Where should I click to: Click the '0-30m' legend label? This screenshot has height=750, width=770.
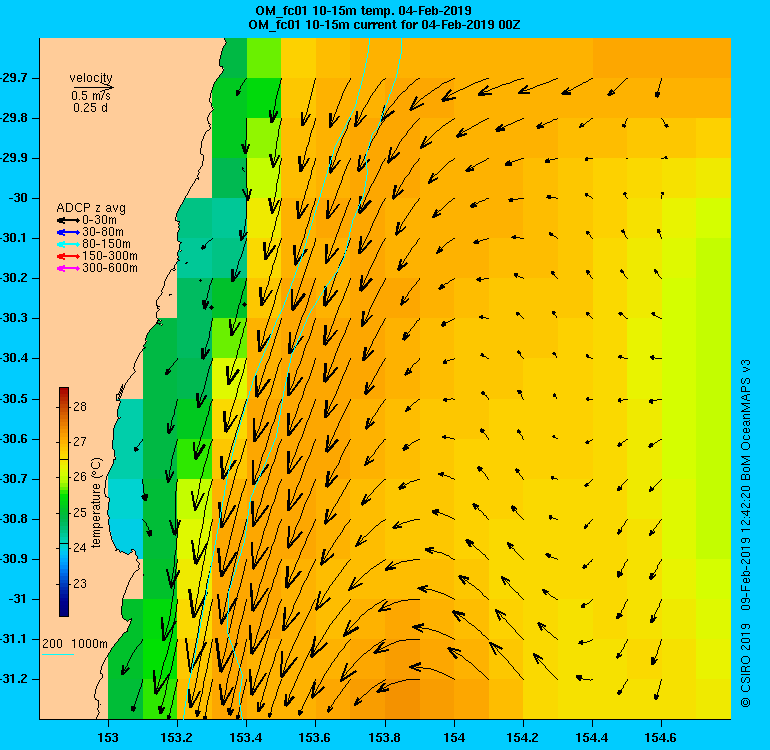tap(100, 220)
